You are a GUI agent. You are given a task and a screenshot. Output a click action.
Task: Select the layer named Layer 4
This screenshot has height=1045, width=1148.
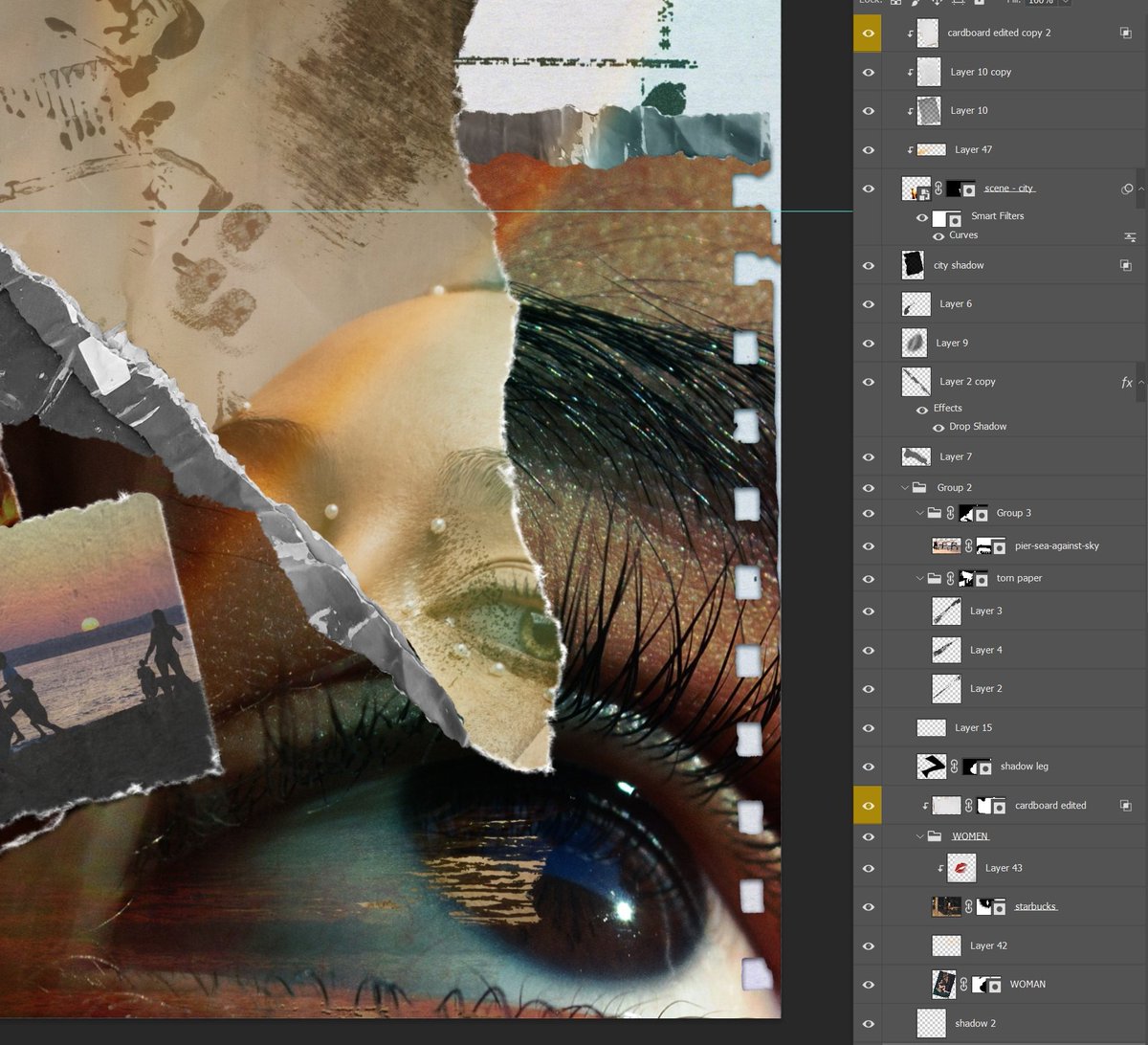tap(985, 651)
